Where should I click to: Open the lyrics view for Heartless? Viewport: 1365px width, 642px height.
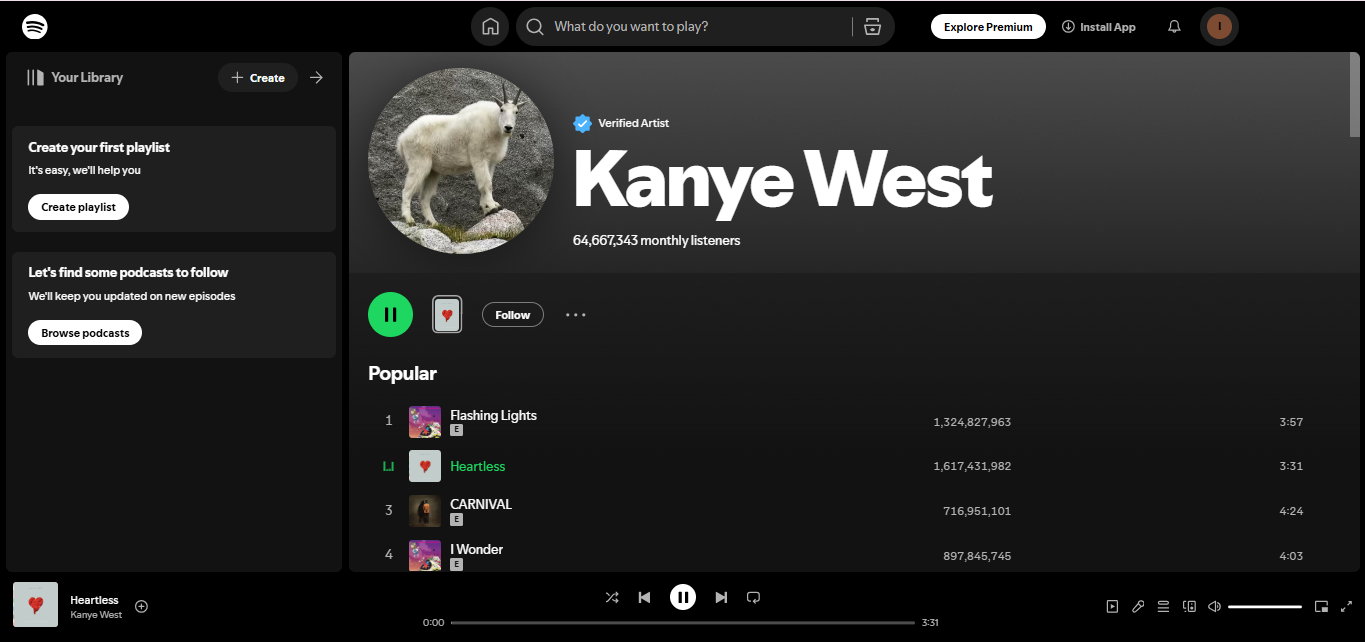[1138, 606]
